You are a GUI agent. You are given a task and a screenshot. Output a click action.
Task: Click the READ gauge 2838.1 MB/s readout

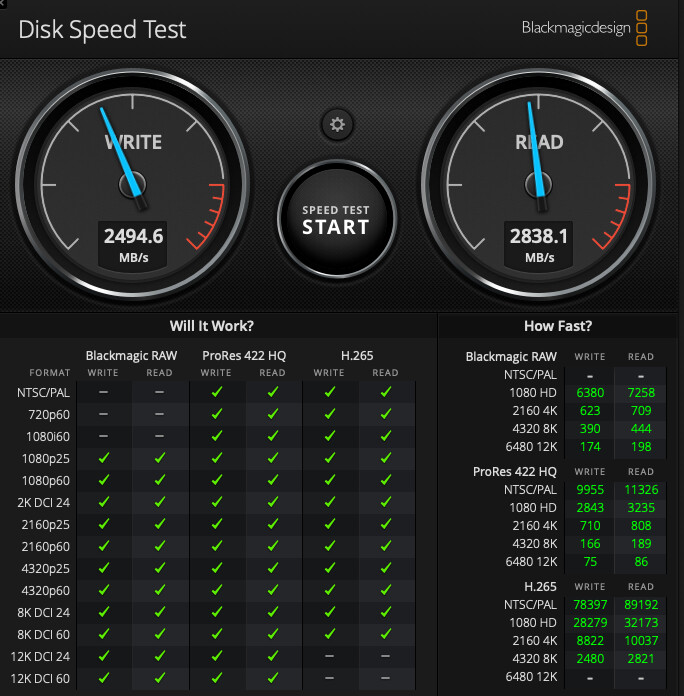(x=538, y=245)
